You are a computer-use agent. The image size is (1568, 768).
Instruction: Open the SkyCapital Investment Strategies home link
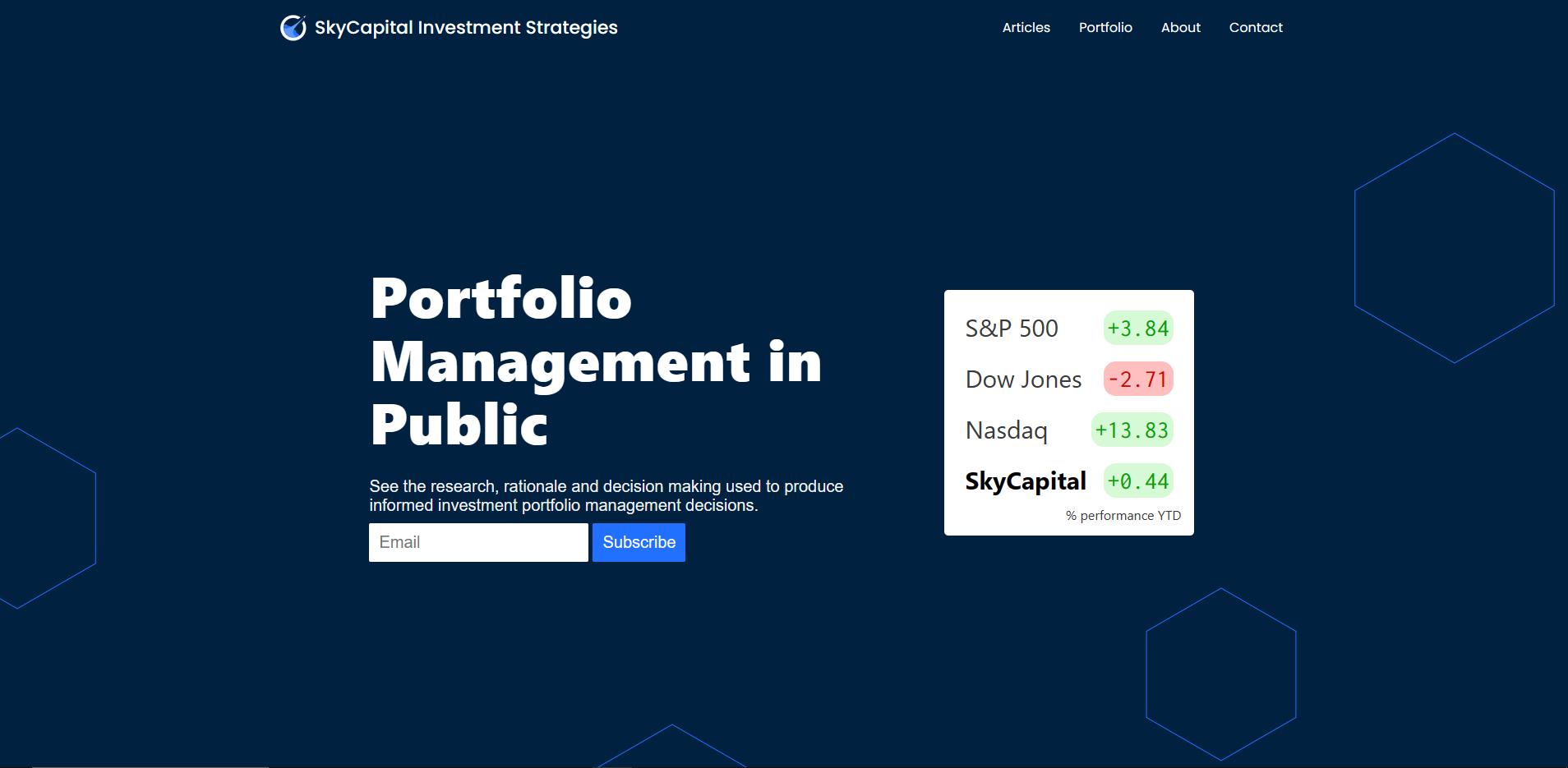[x=465, y=28]
